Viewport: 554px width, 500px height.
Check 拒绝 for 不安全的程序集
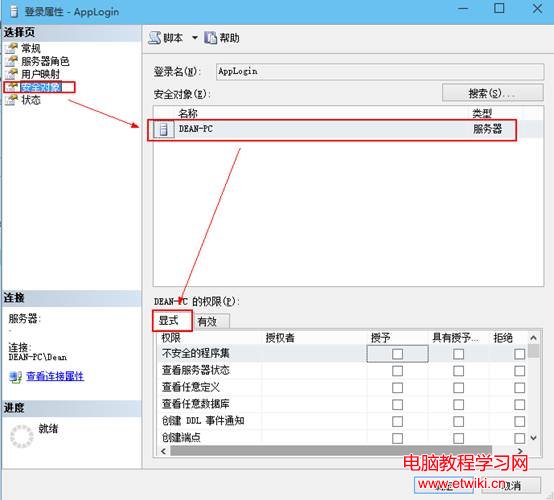[x=519, y=354]
